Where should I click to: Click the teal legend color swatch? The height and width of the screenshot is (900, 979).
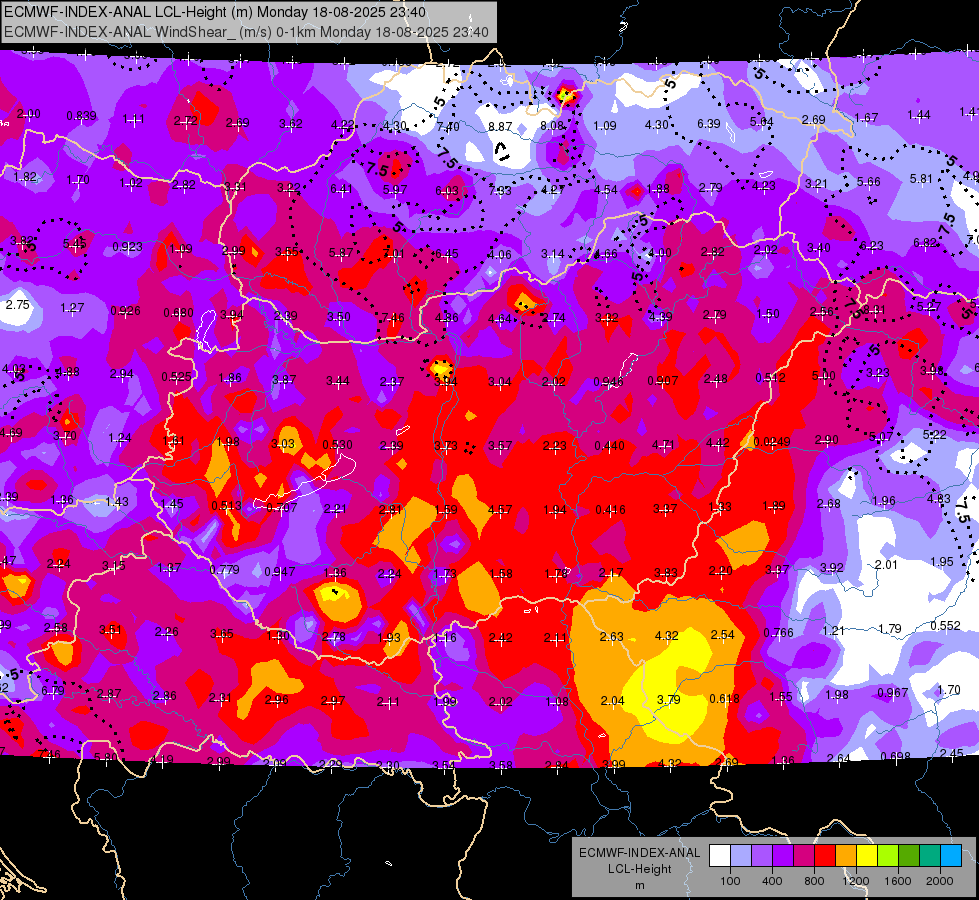pyautogui.click(x=930, y=856)
